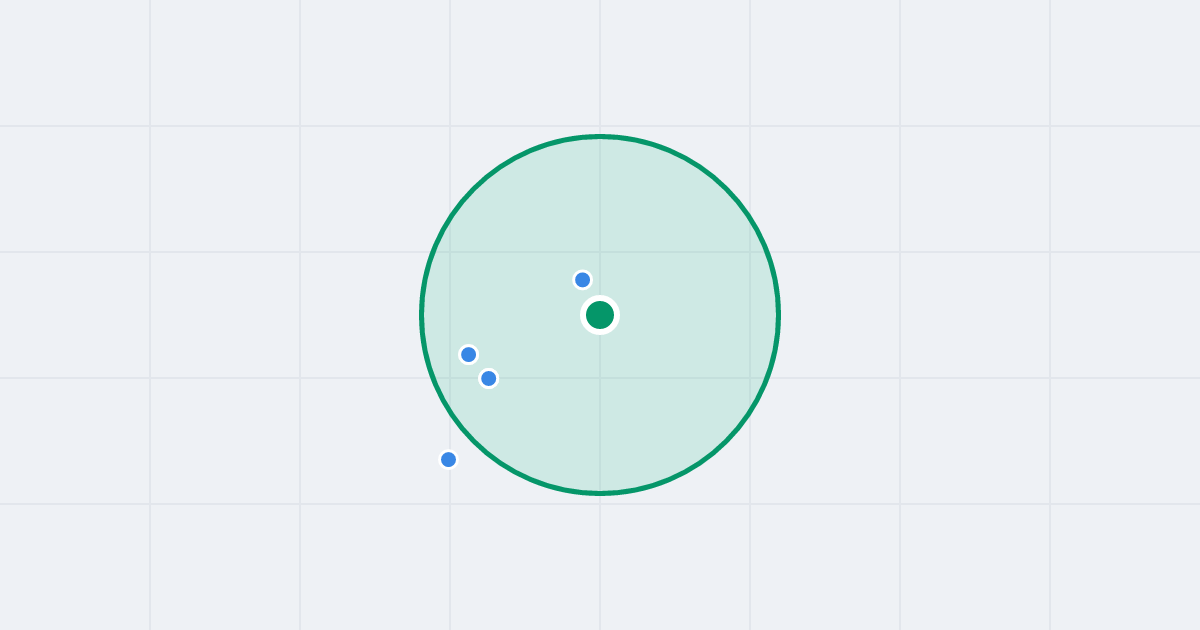Click the green center marker of the circle

click(600, 315)
